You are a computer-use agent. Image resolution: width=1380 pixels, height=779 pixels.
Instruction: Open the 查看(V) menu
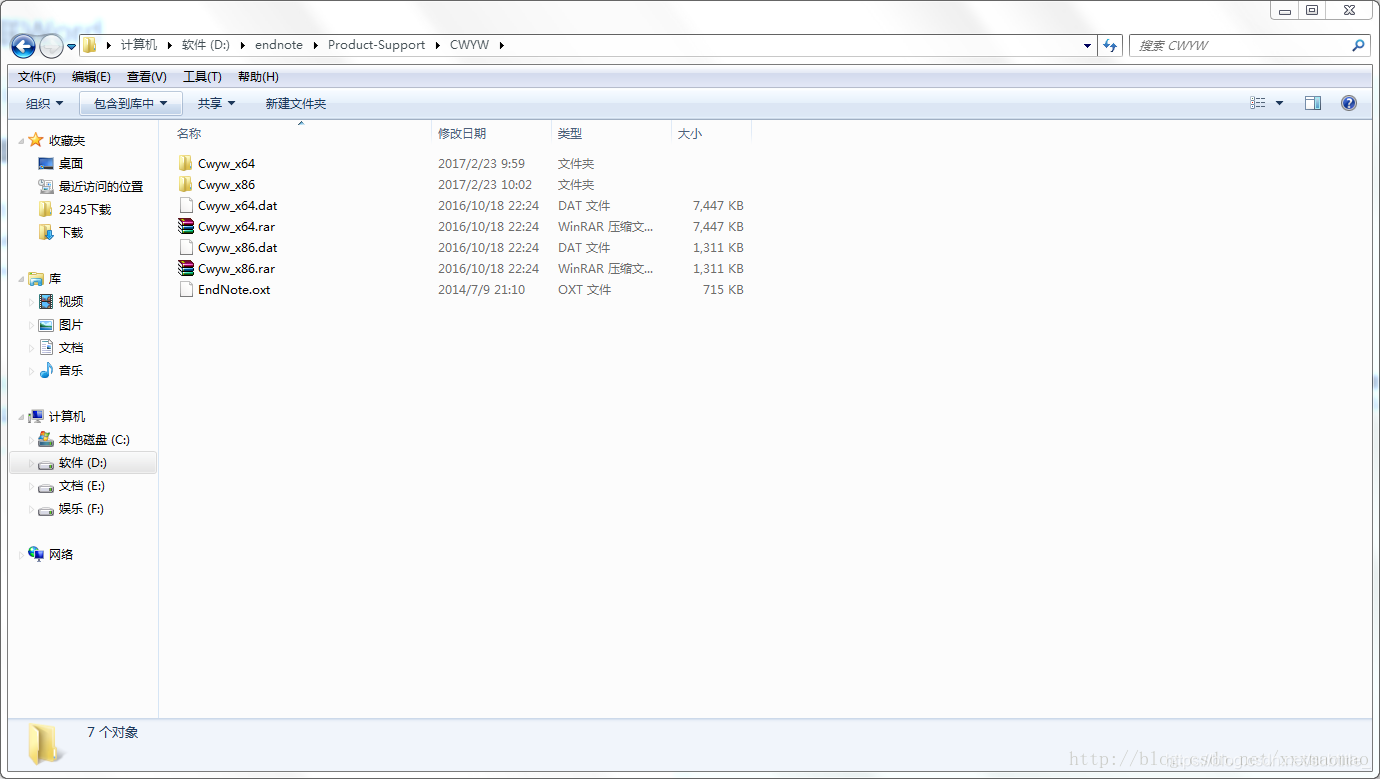pos(146,77)
